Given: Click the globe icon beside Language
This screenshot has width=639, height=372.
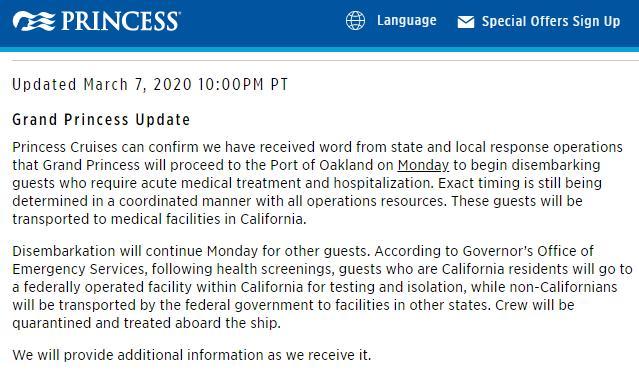Looking at the screenshot, I should 355,20.
